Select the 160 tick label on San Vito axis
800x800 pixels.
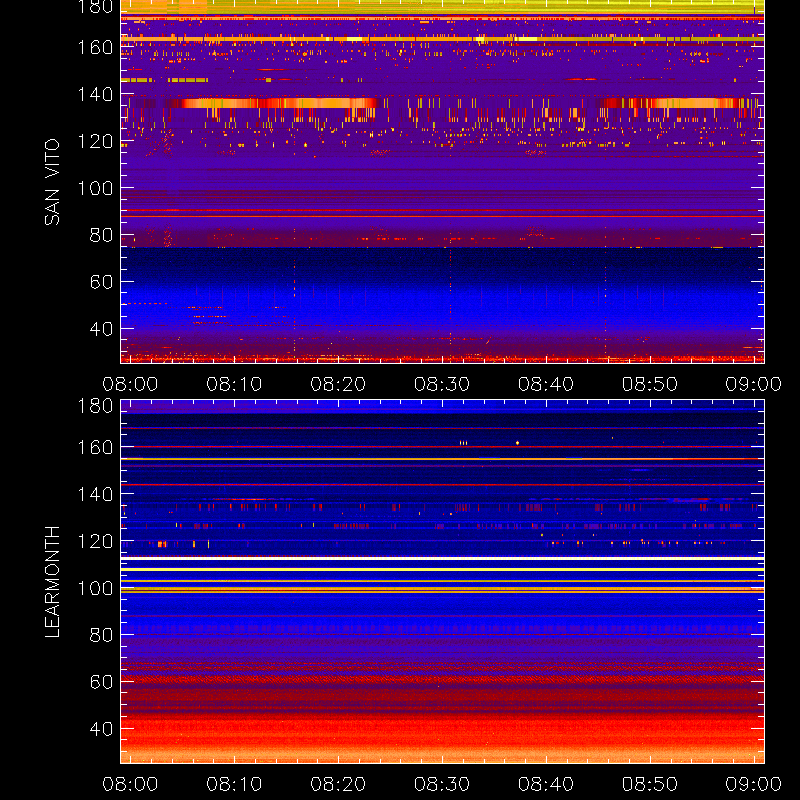(95, 47)
